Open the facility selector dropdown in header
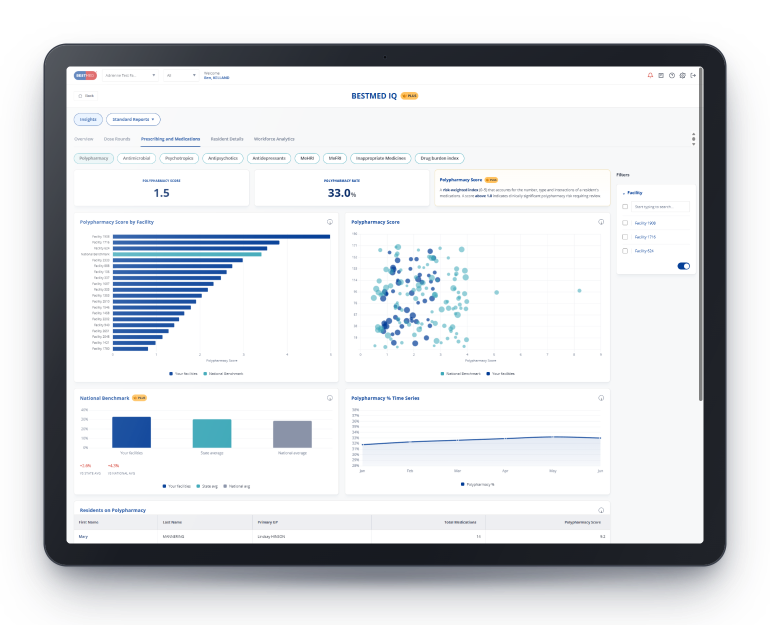 pos(130,75)
